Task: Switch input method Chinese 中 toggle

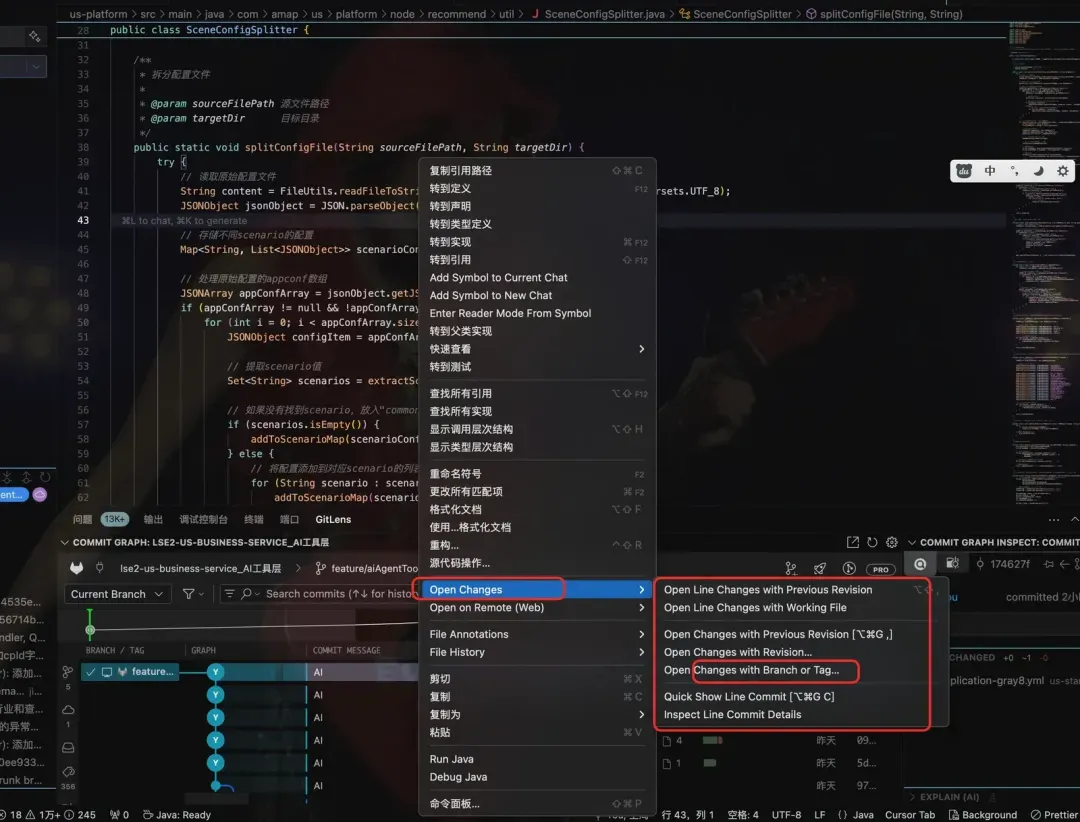Action: point(989,171)
